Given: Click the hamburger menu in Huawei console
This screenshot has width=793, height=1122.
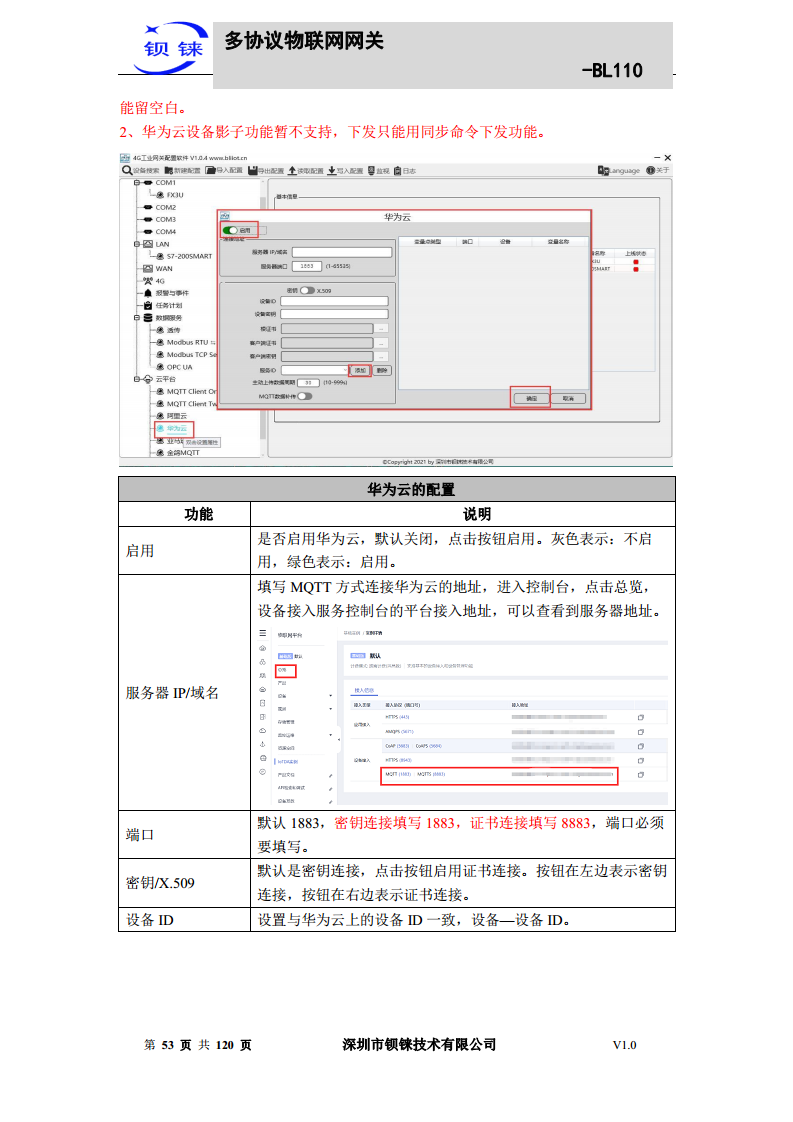Looking at the screenshot, I should [x=263, y=634].
